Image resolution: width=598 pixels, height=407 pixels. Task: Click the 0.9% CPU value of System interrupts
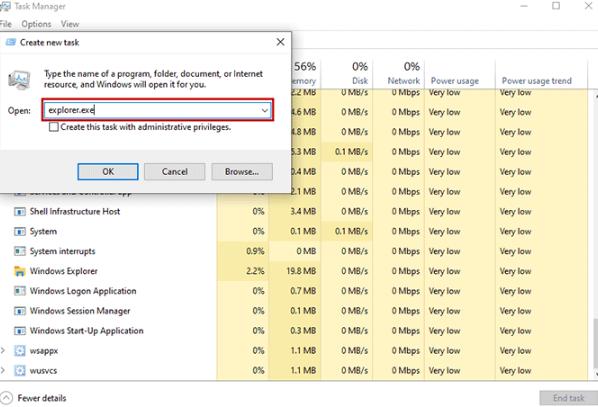pos(255,251)
